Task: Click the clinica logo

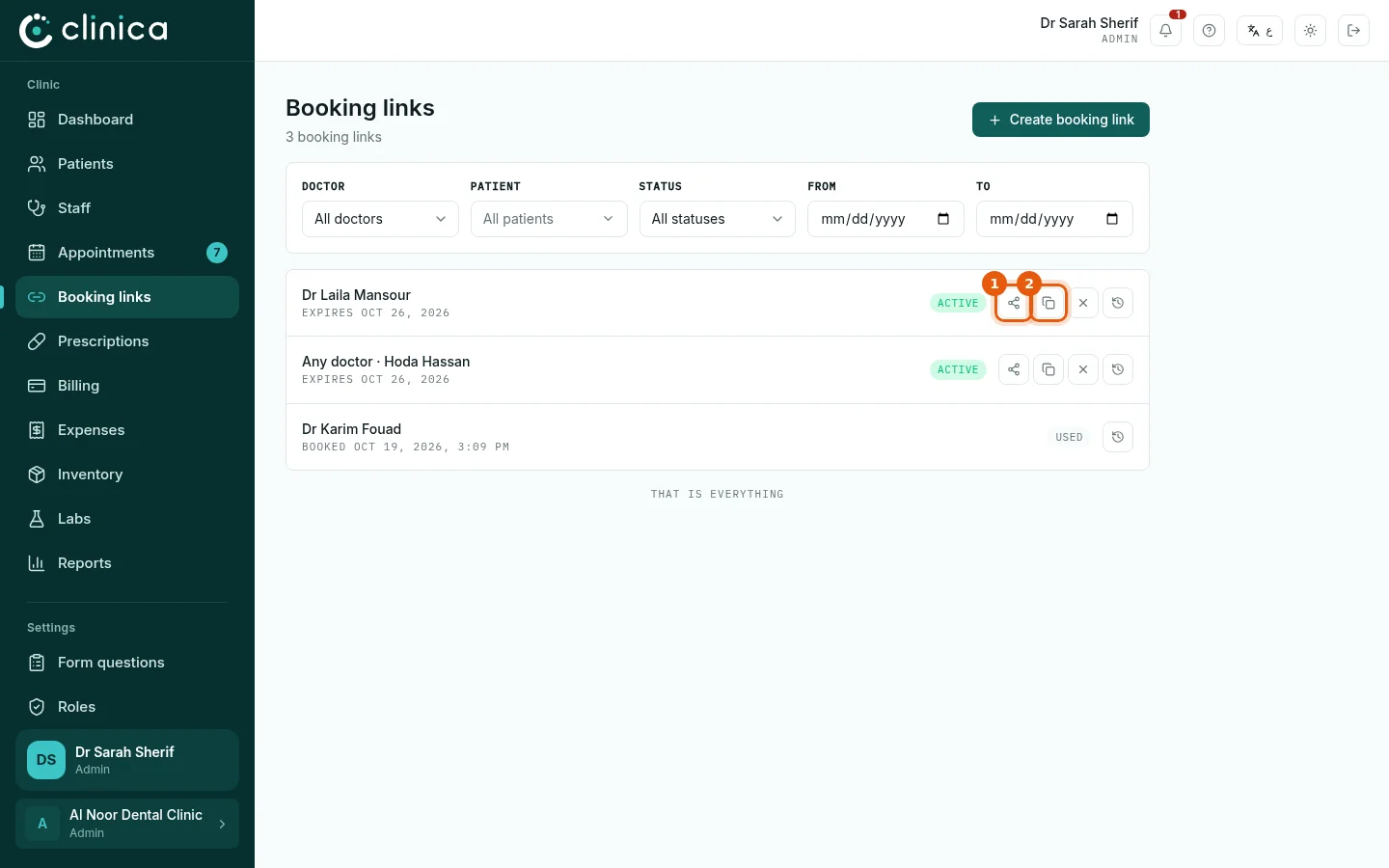Action: pyautogui.click(x=94, y=30)
